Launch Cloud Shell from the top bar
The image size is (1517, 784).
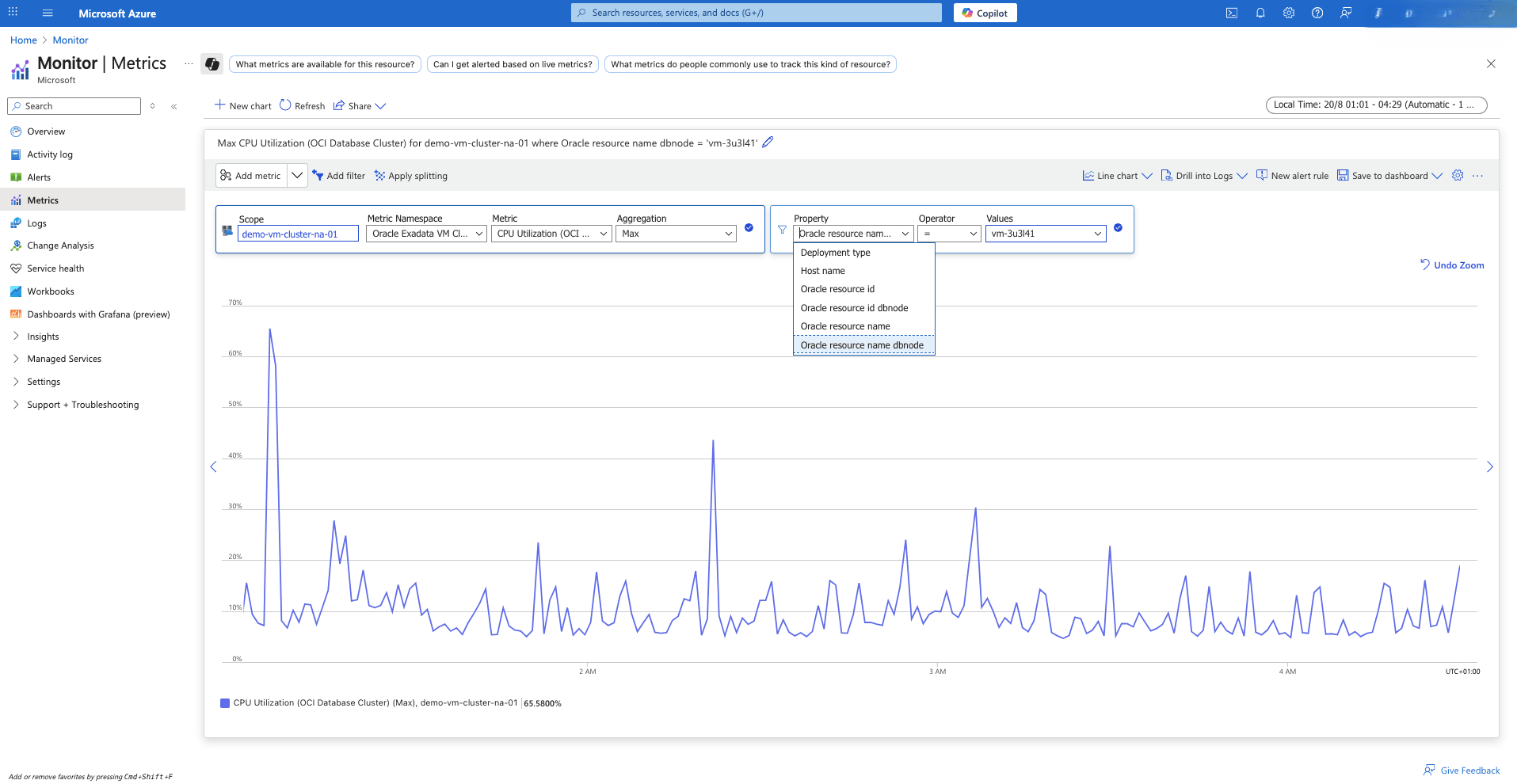tap(1232, 13)
